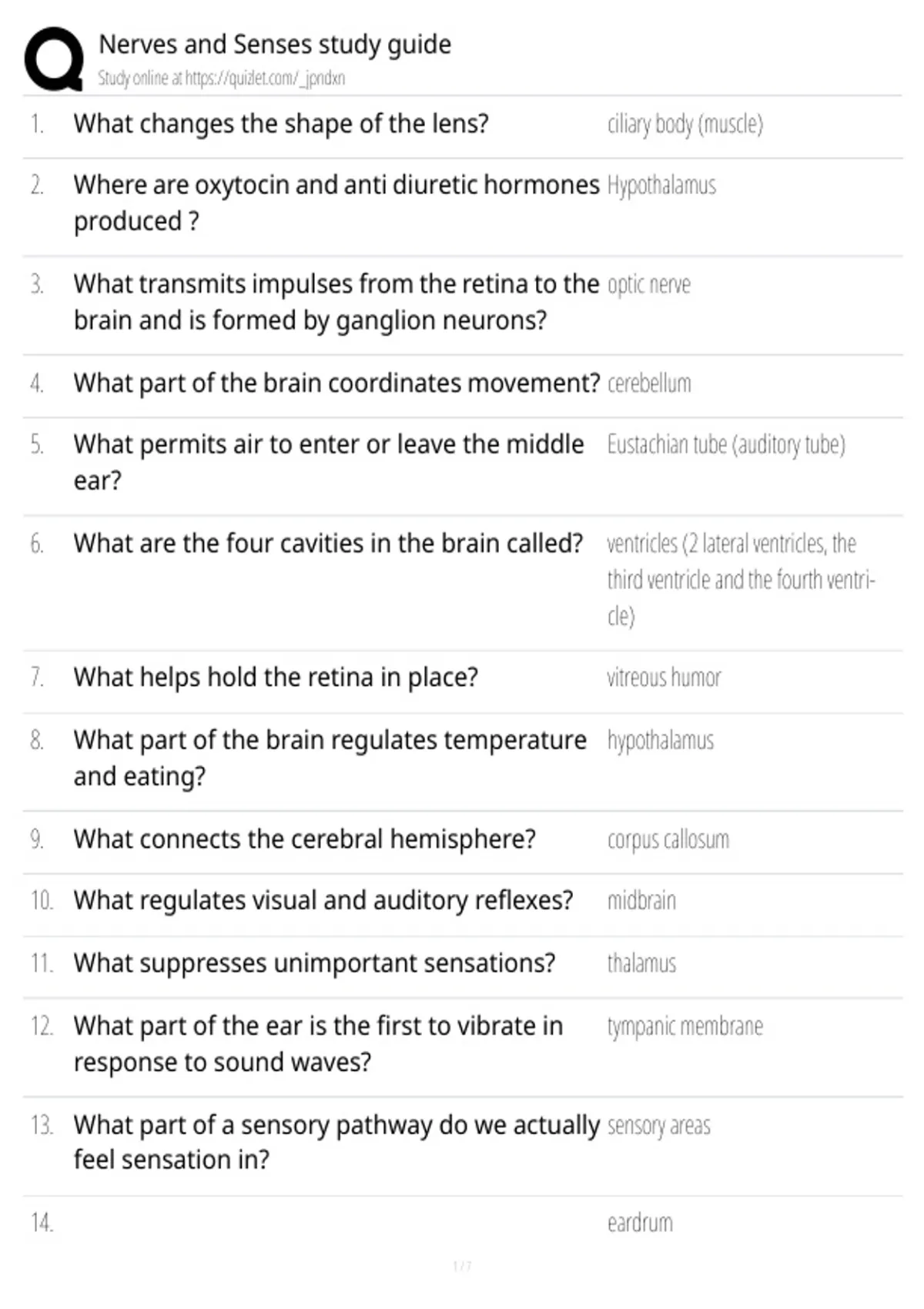Click question 1 about lens shape
The image size is (924, 1309).
[281, 124]
